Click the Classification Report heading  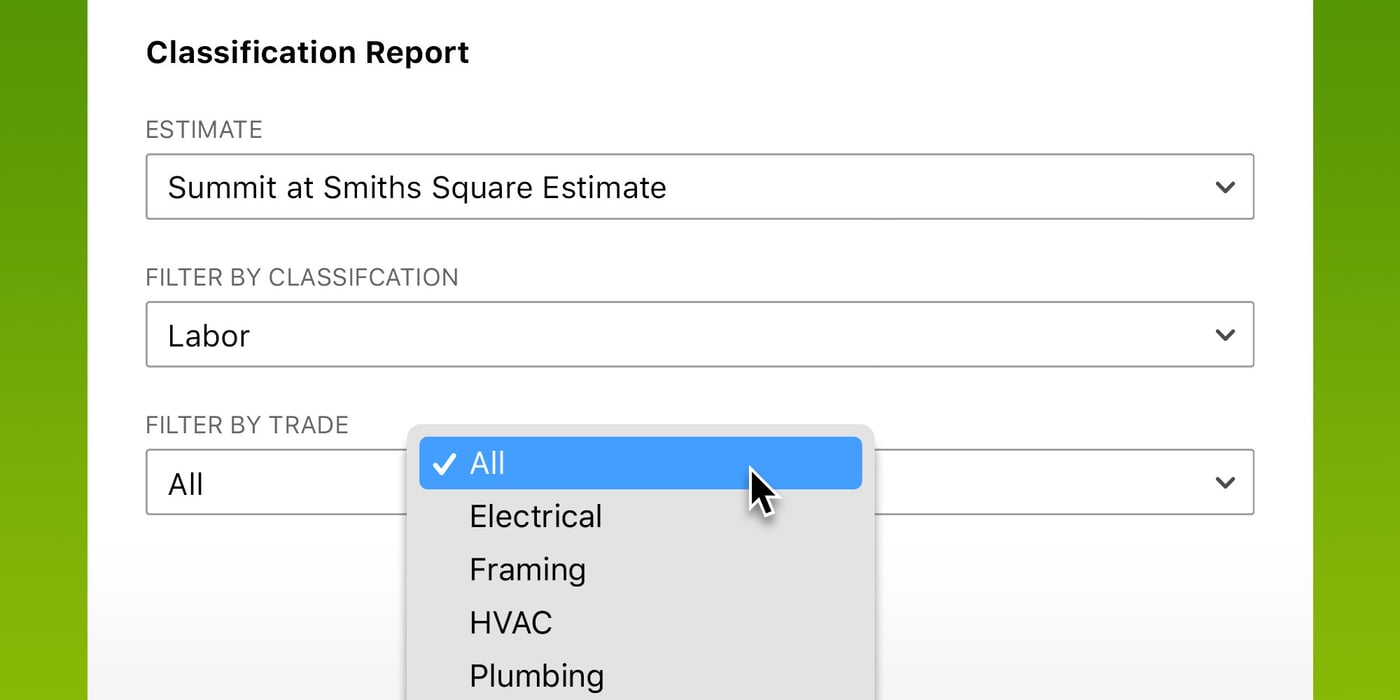coord(307,52)
